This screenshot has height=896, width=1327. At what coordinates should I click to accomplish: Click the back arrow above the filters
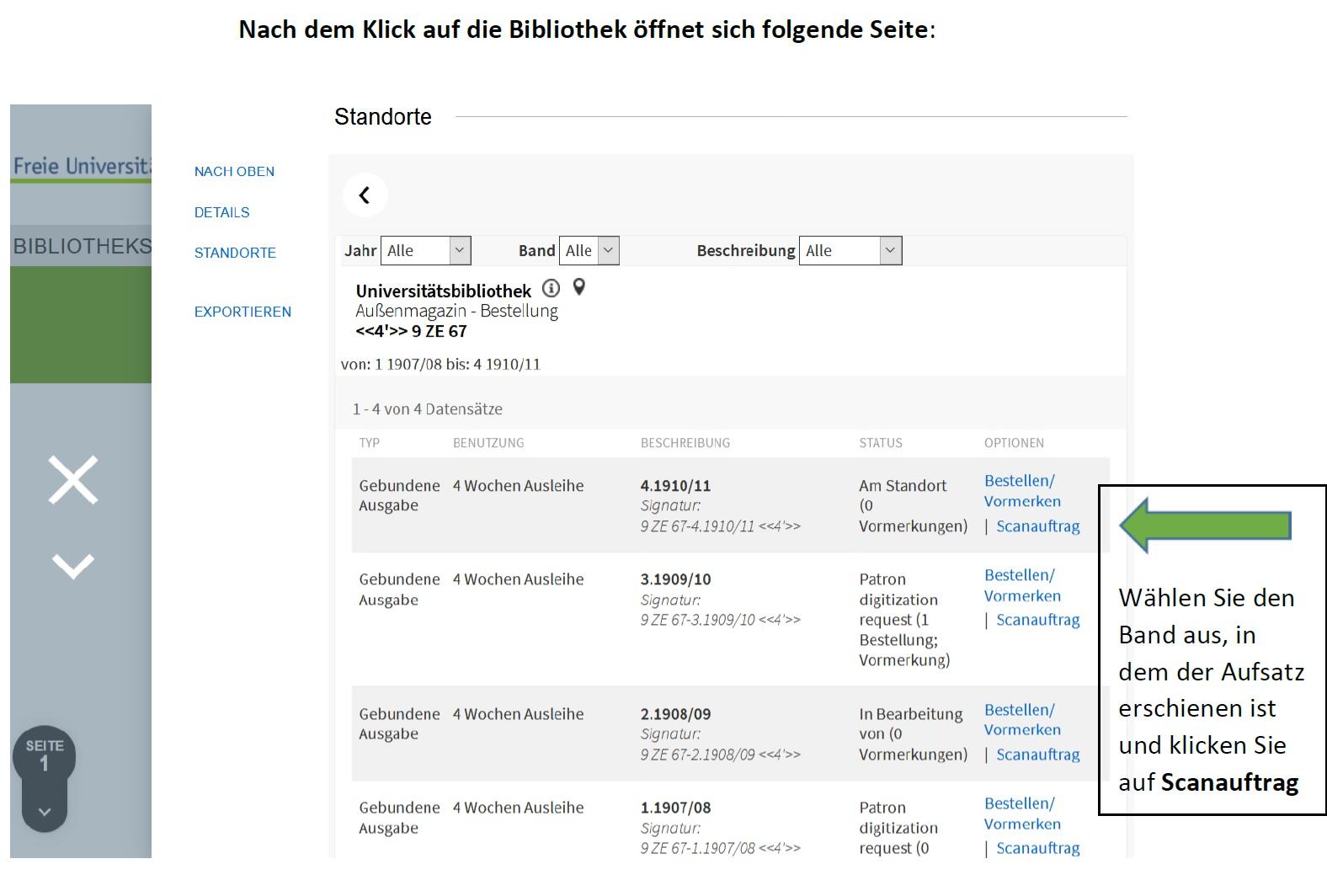coord(365,195)
